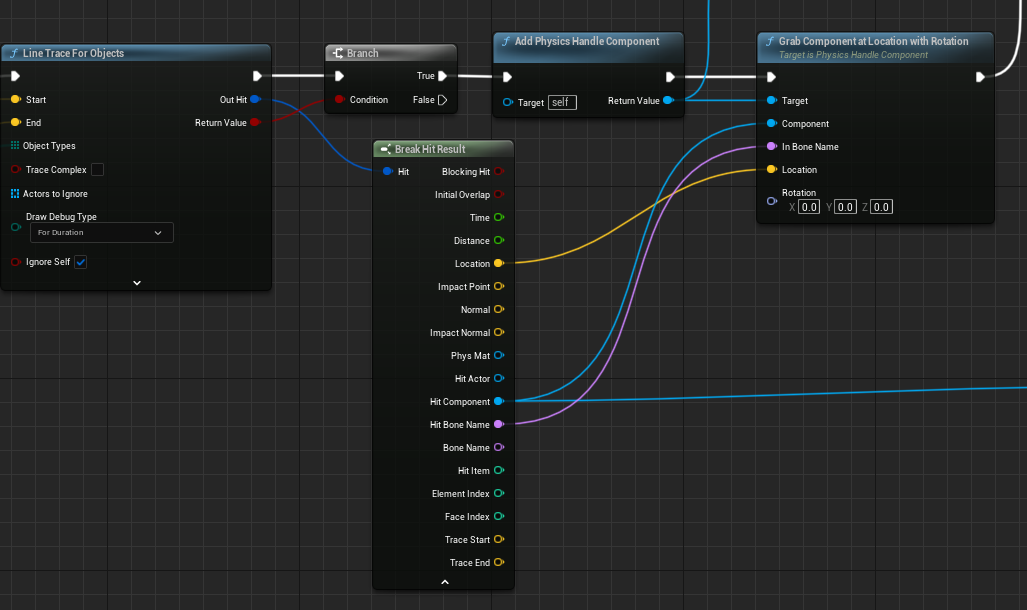Select the Add Physics Handle Component title
The image size is (1027, 610).
pyautogui.click(x=587, y=41)
